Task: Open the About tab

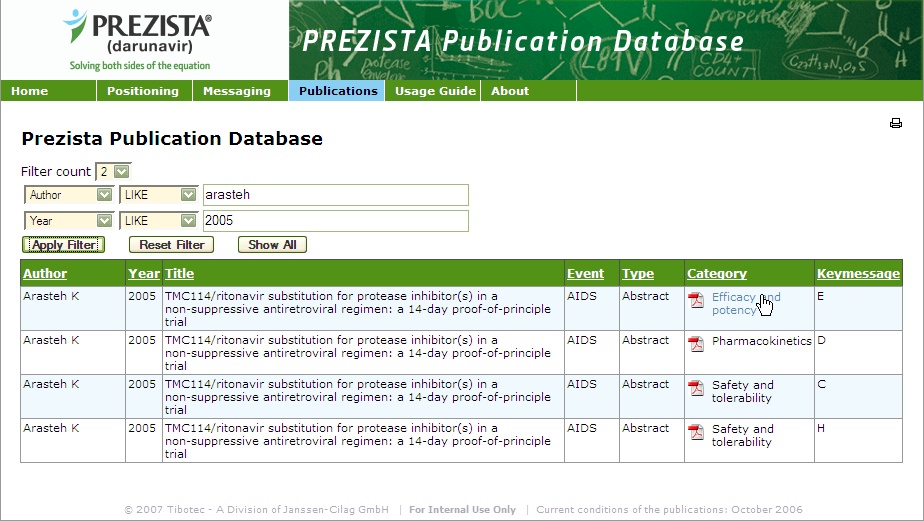Action: (529, 91)
